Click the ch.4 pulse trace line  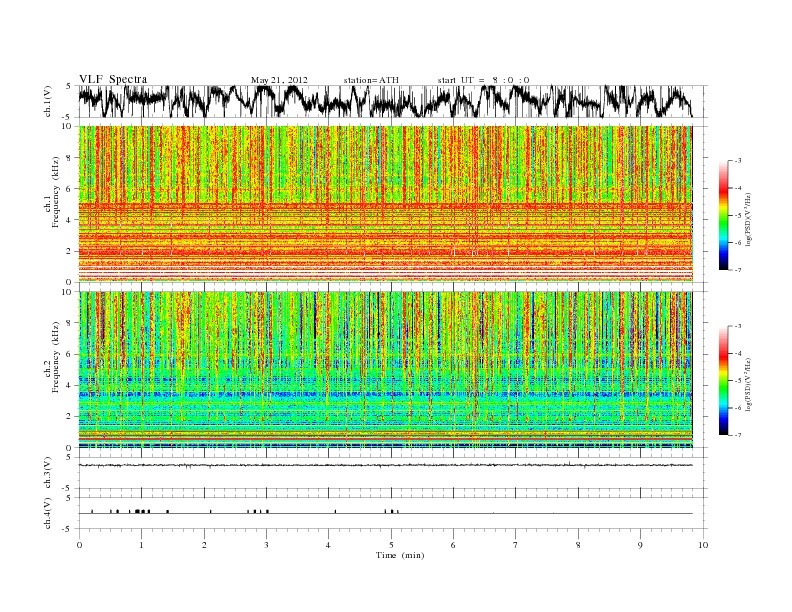[x=385, y=513]
